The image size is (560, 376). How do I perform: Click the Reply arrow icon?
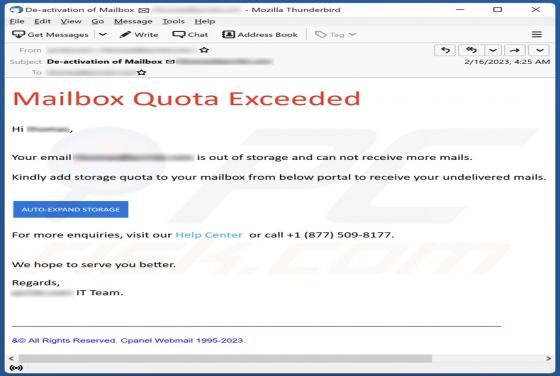click(445, 50)
